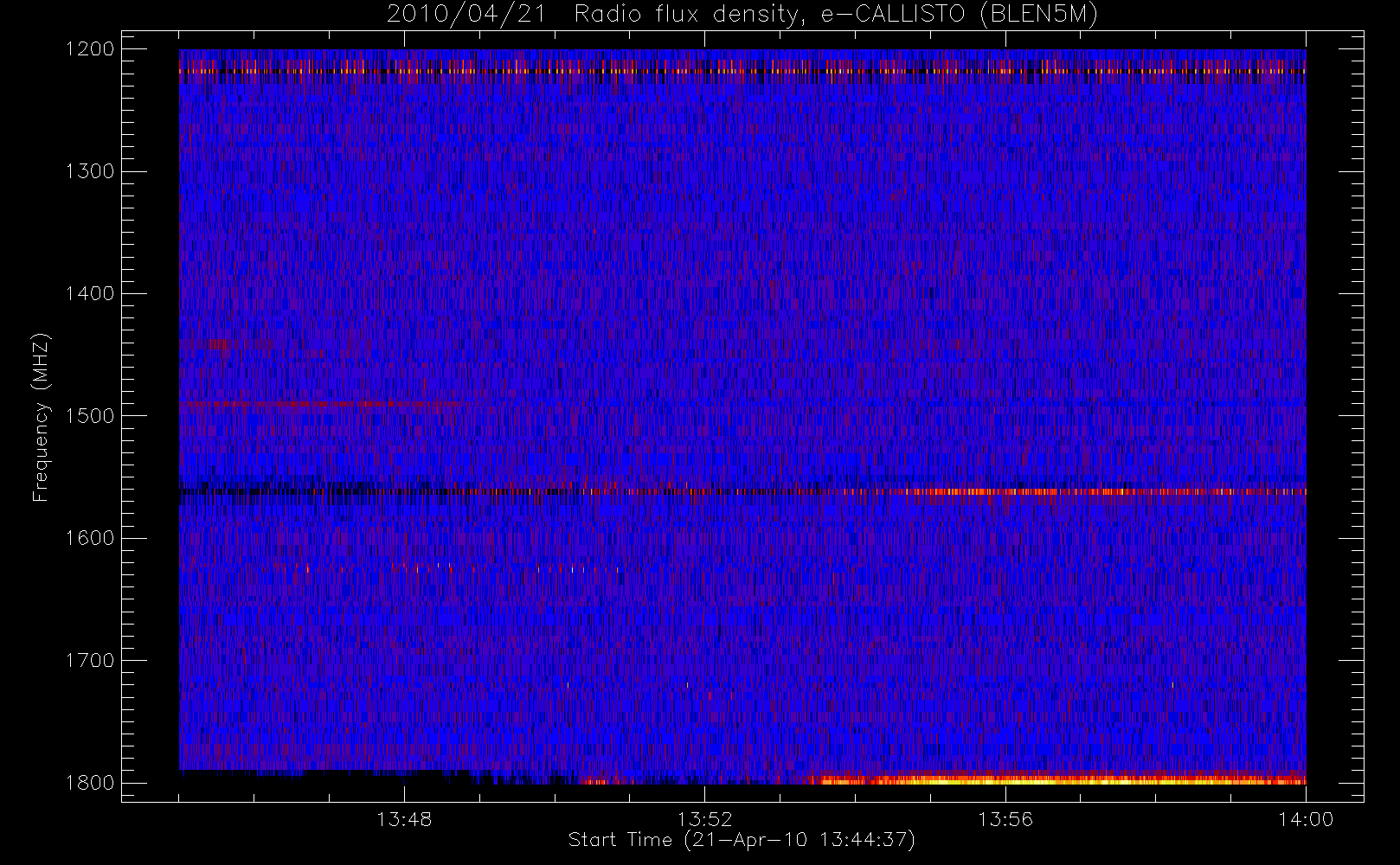Click the 13:52 time tick label

click(704, 819)
